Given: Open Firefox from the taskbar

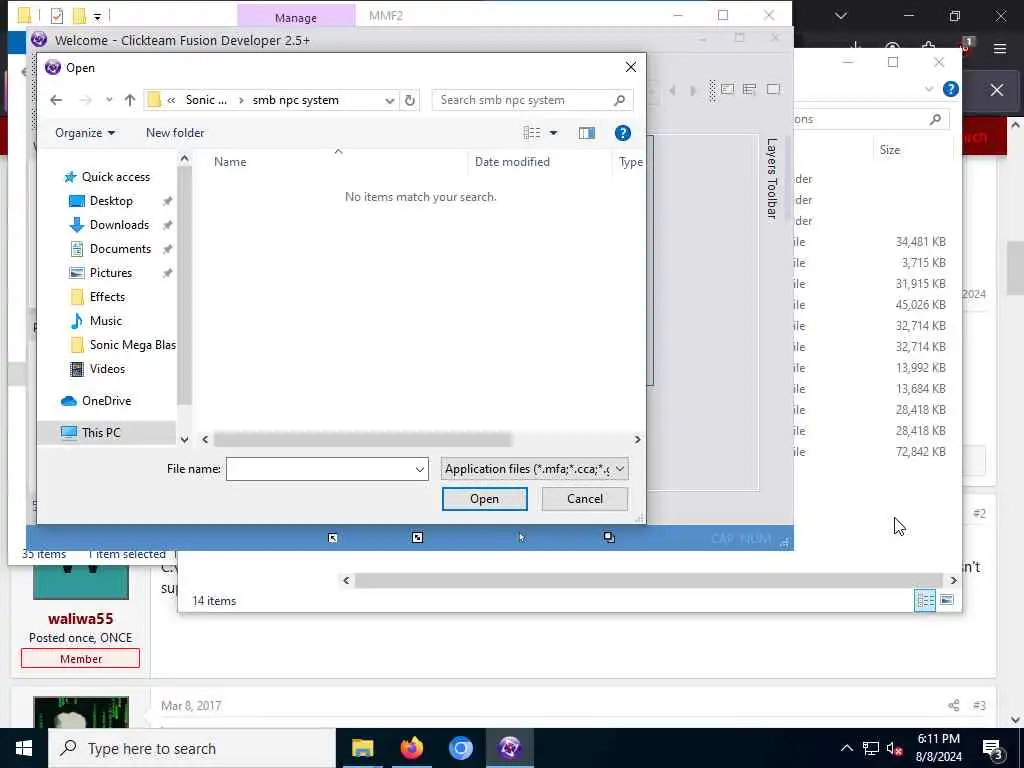Looking at the screenshot, I should [x=411, y=748].
